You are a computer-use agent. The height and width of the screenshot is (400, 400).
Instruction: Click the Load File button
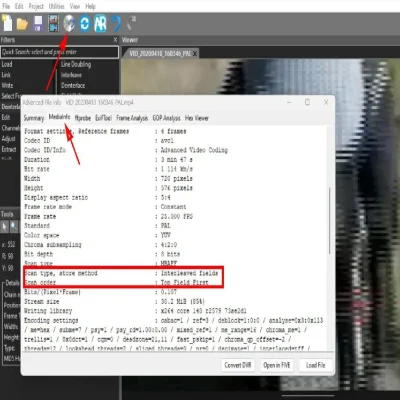click(x=316, y=365)
